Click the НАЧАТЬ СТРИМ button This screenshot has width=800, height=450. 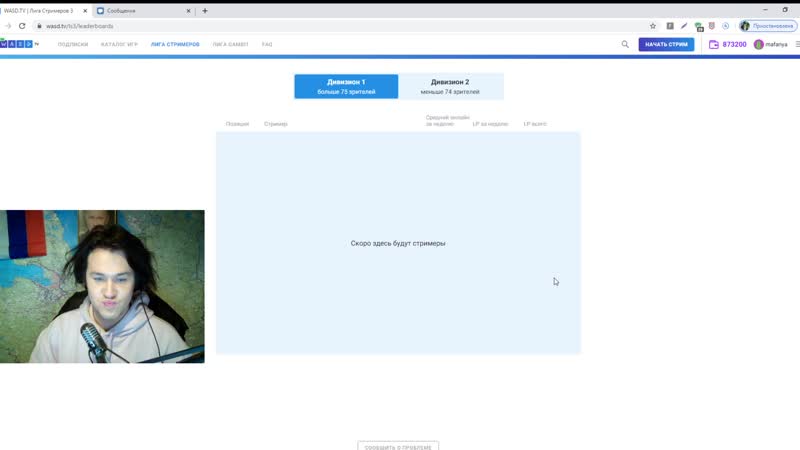666,44
